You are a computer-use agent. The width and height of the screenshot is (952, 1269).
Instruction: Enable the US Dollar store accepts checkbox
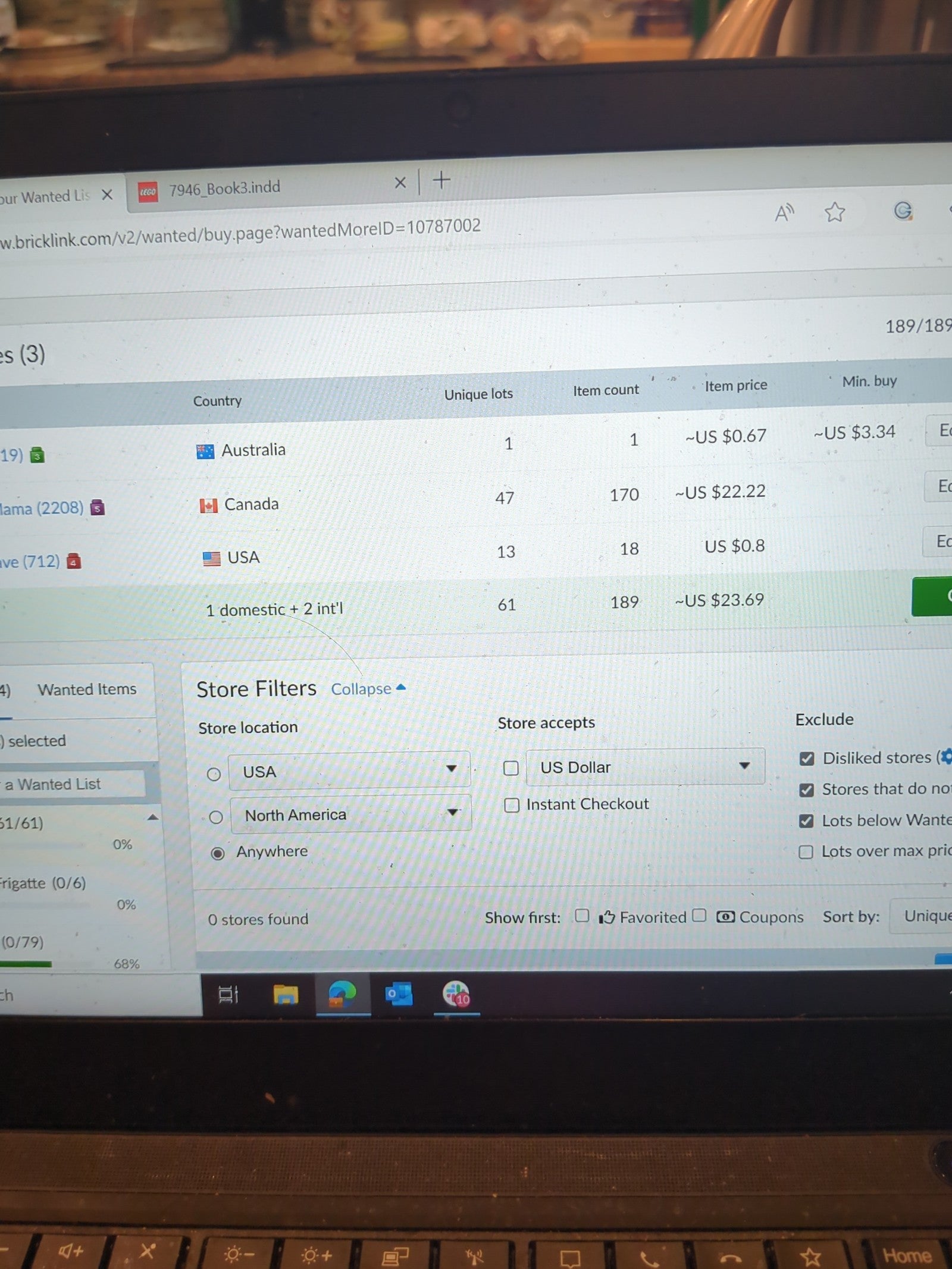[x=511, y=768]
